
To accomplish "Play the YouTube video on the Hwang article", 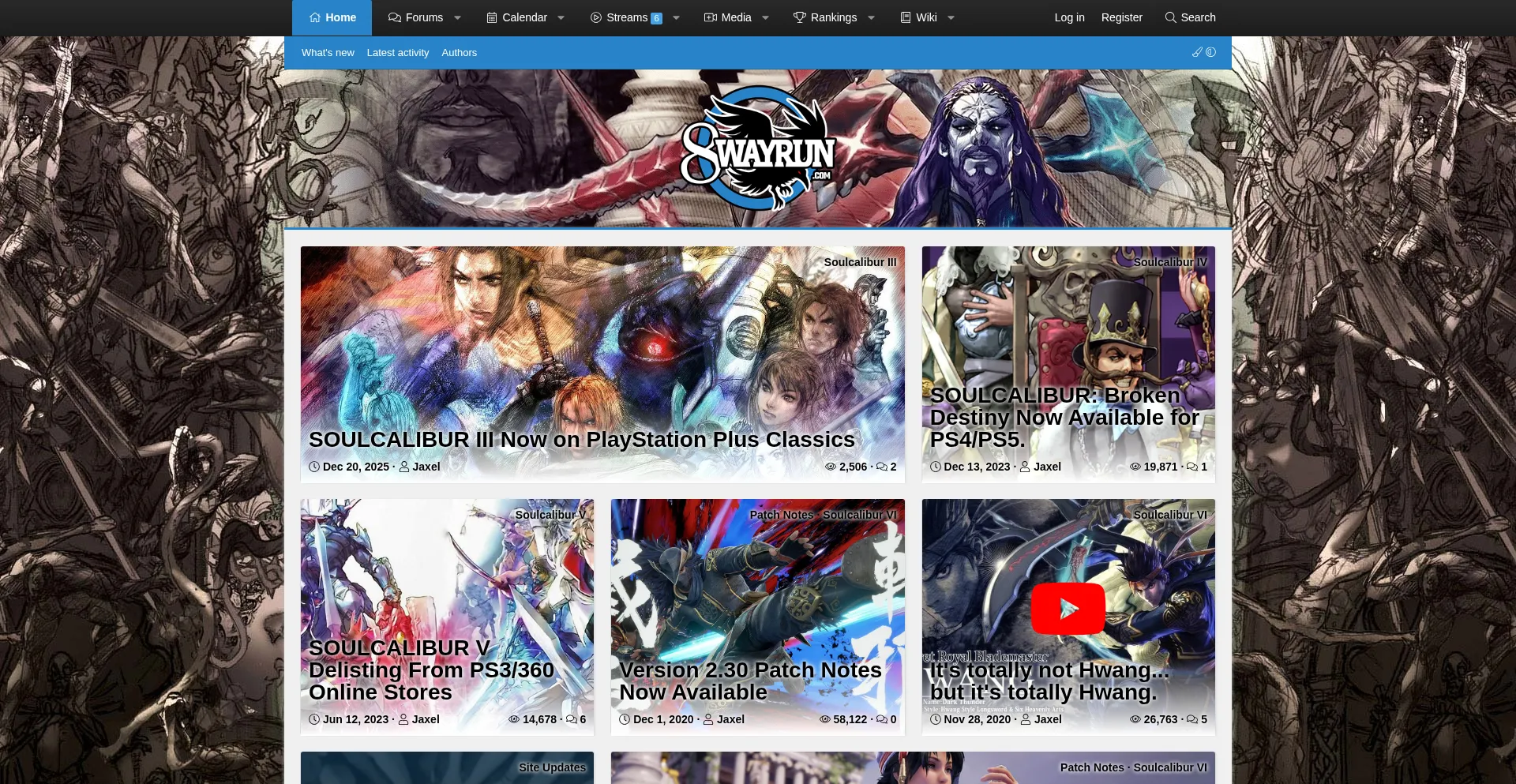I will pyautogui.click(x=1068, y=609).
